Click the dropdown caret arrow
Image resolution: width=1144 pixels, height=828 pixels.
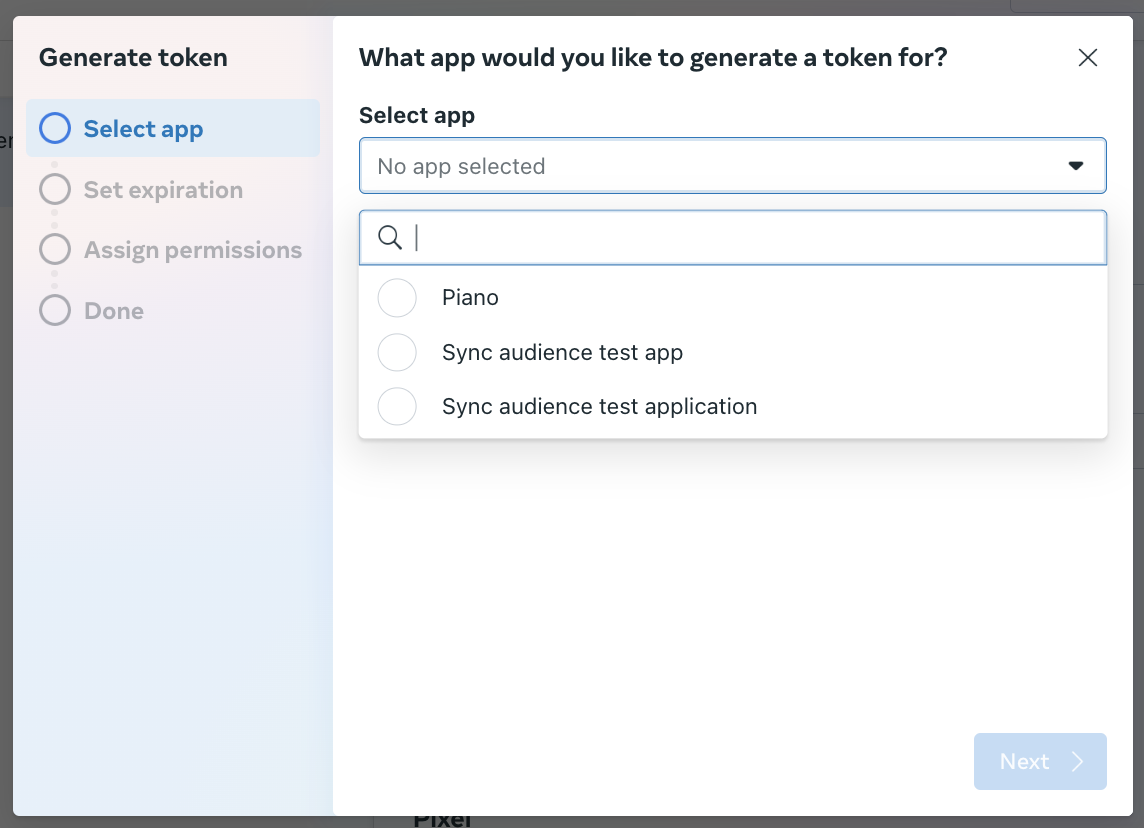[1075, 166]
